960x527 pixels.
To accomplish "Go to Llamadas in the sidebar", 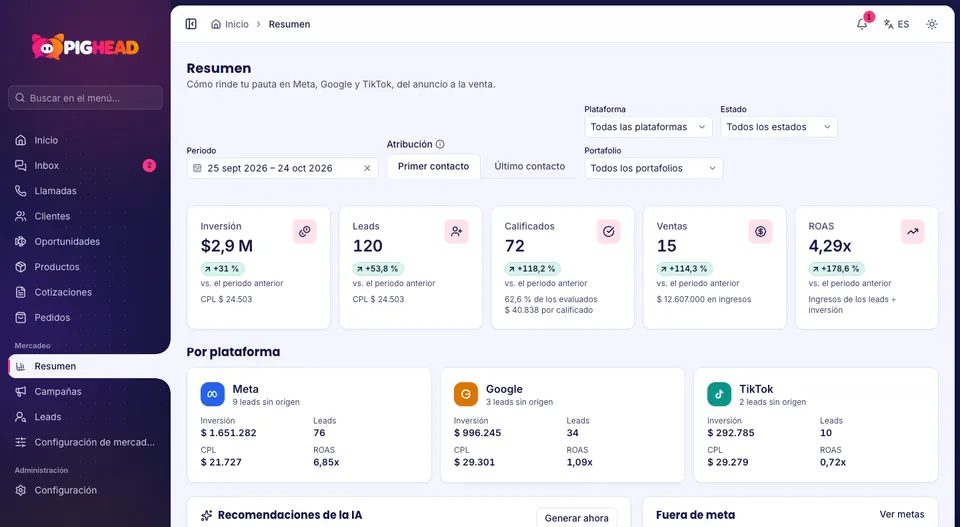I will click(85, 191).
